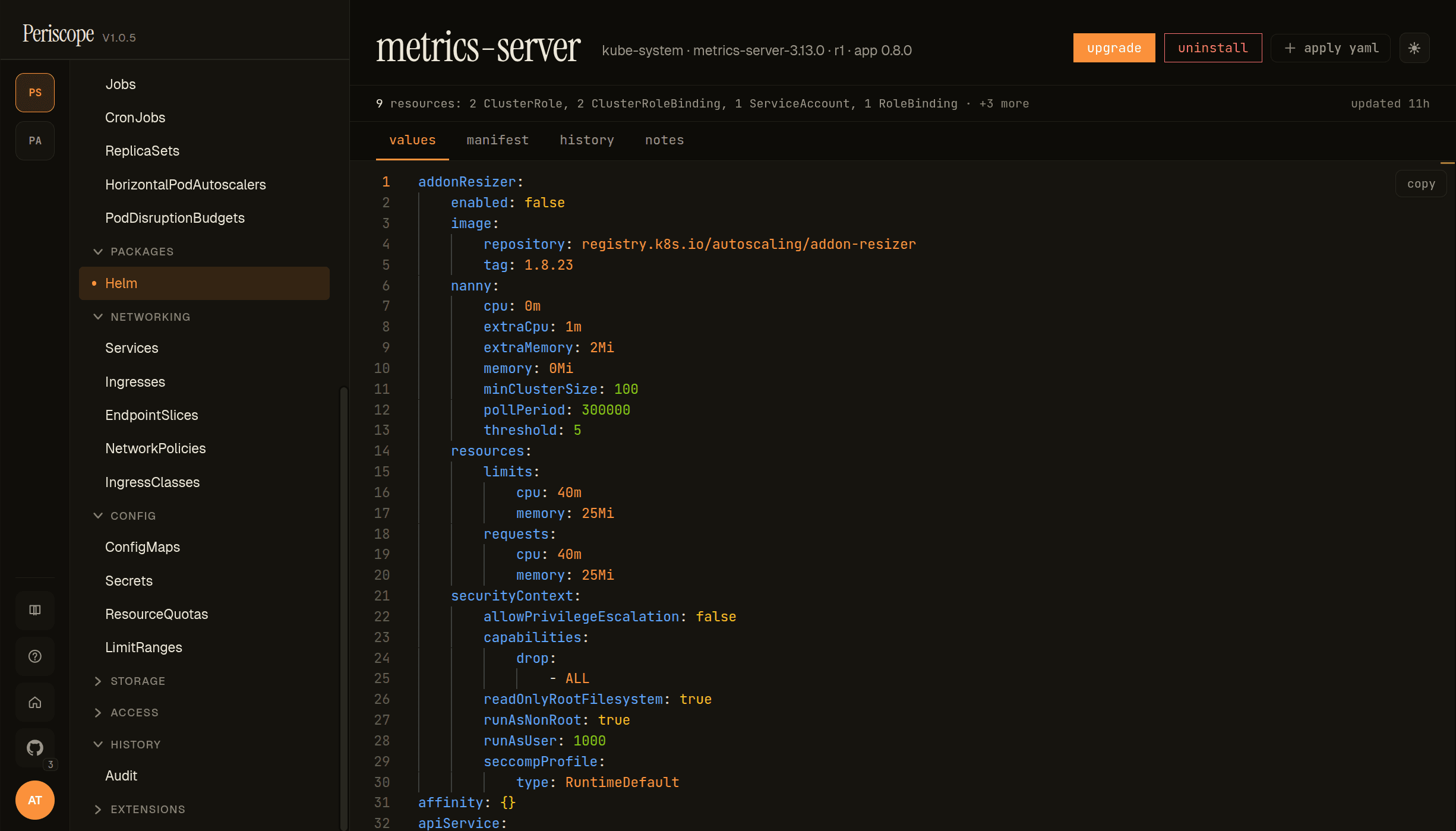
Task: Open Jobs in the sidebar
Action: 204,84
